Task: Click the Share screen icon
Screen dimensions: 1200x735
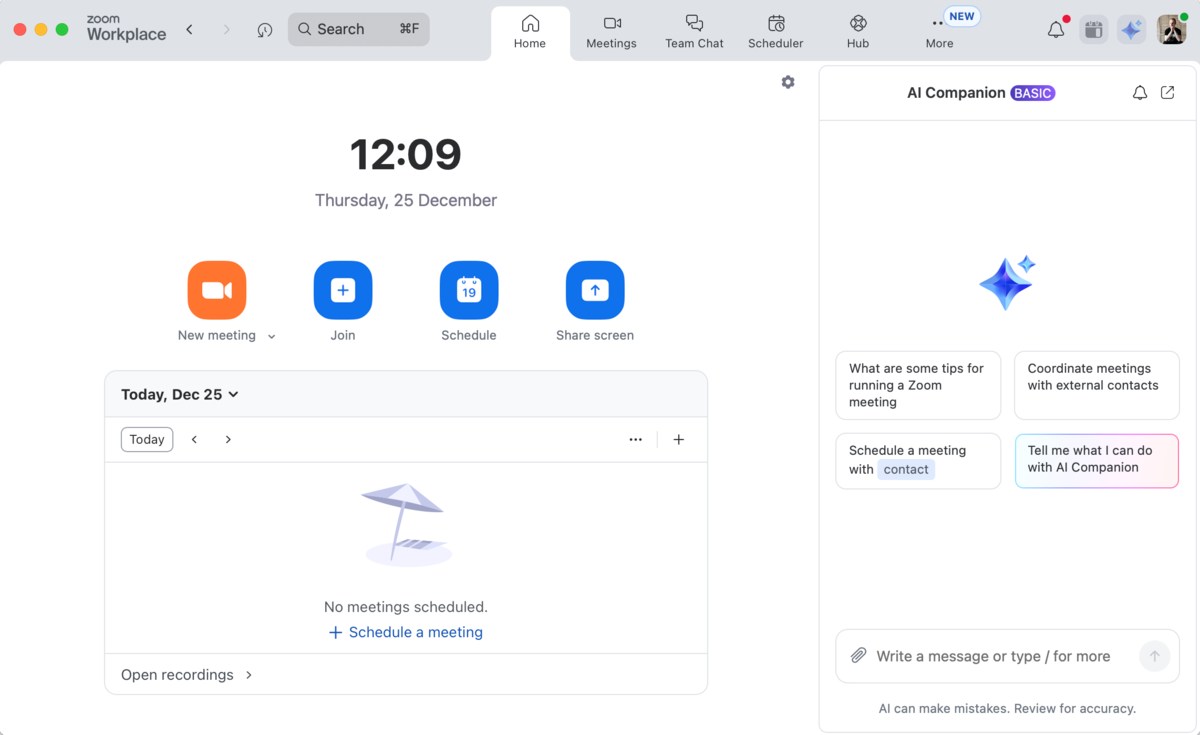Action: [595, 290]
